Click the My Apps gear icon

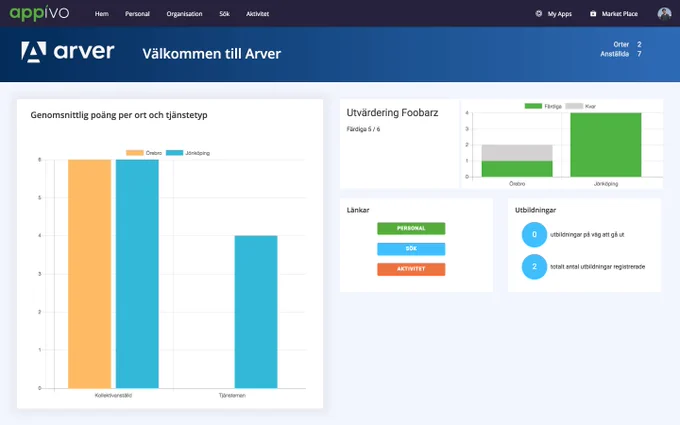(x=539, y=13)
